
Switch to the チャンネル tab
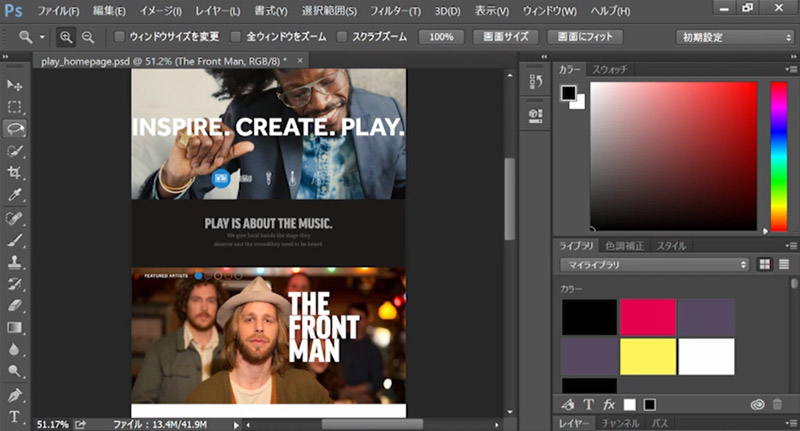click(620, 423)
